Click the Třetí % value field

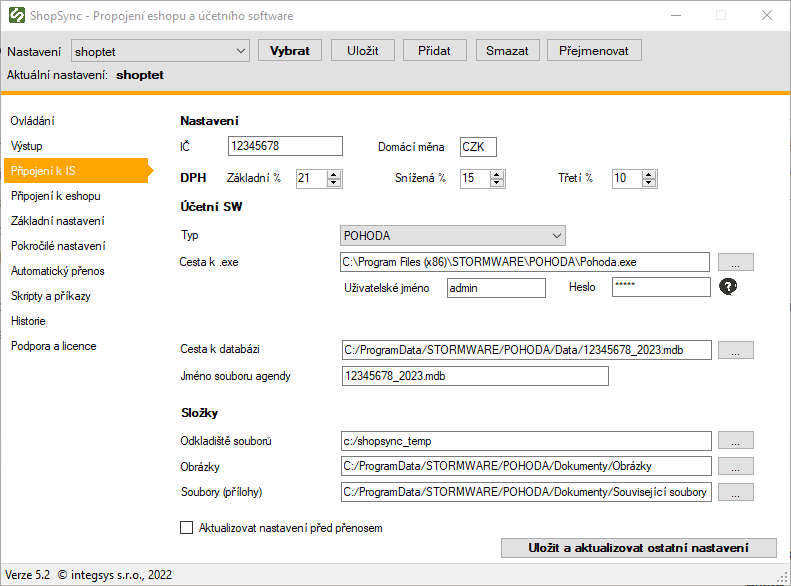pos(627,178)
